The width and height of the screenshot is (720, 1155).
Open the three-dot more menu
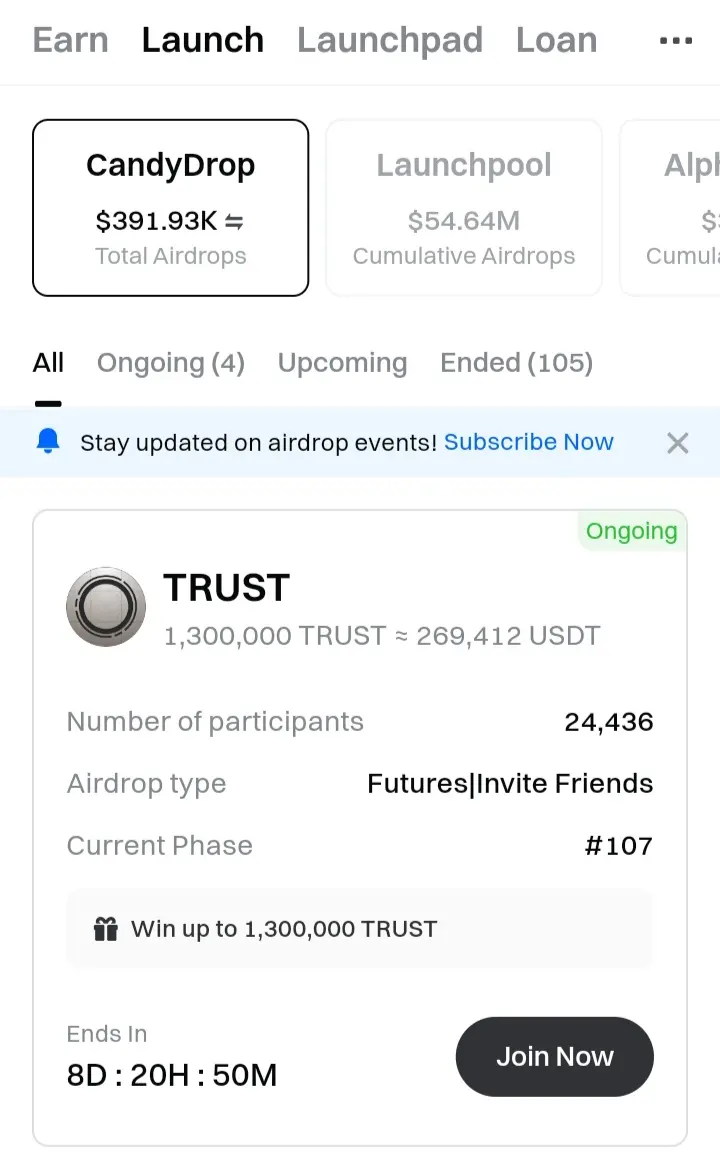pyautogui.click(x=676, y=41)
